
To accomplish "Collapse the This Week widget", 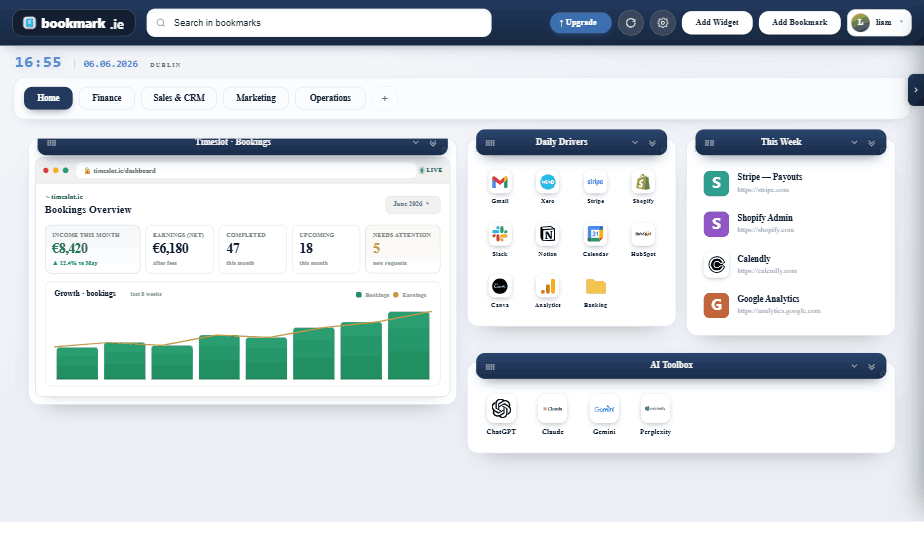I will click(872, 143).
